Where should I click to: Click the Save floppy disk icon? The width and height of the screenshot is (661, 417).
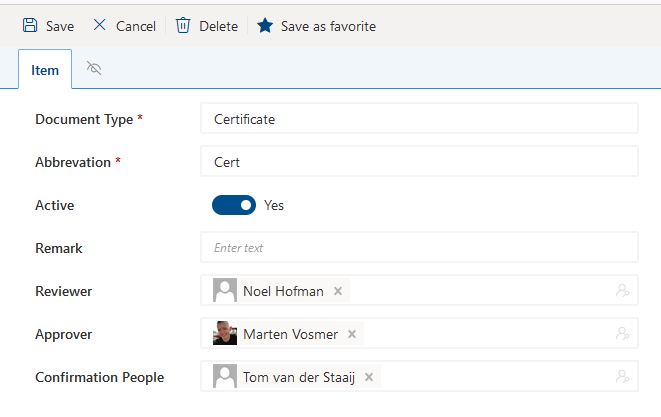point(30,25)
